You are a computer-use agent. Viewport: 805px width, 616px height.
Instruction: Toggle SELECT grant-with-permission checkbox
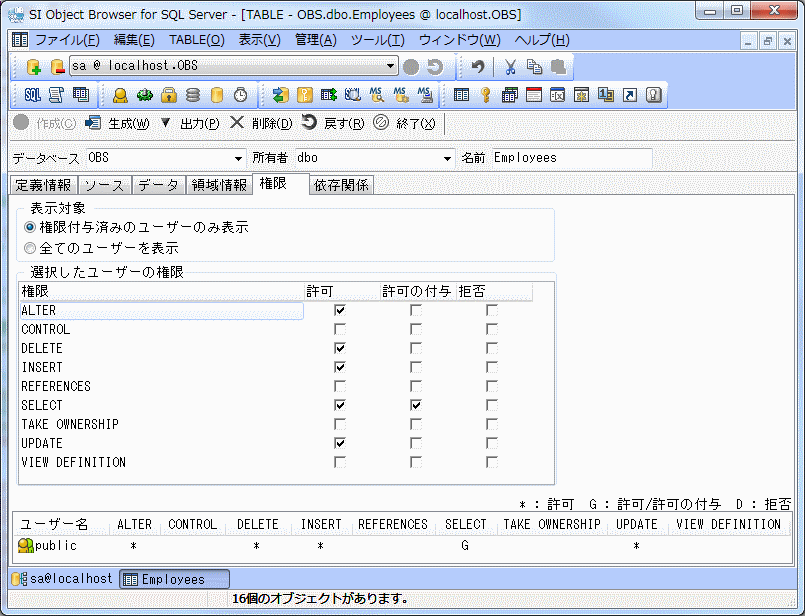coord(416,406)
